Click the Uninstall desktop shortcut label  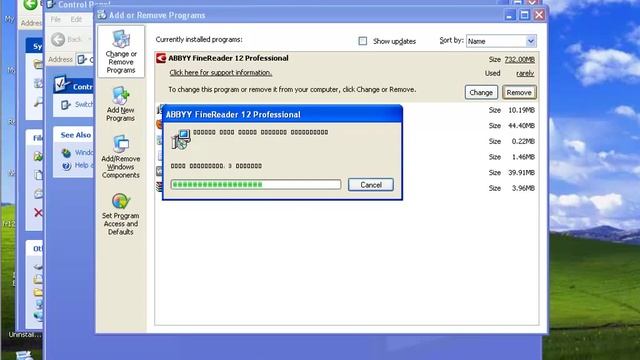pos(25,334)
